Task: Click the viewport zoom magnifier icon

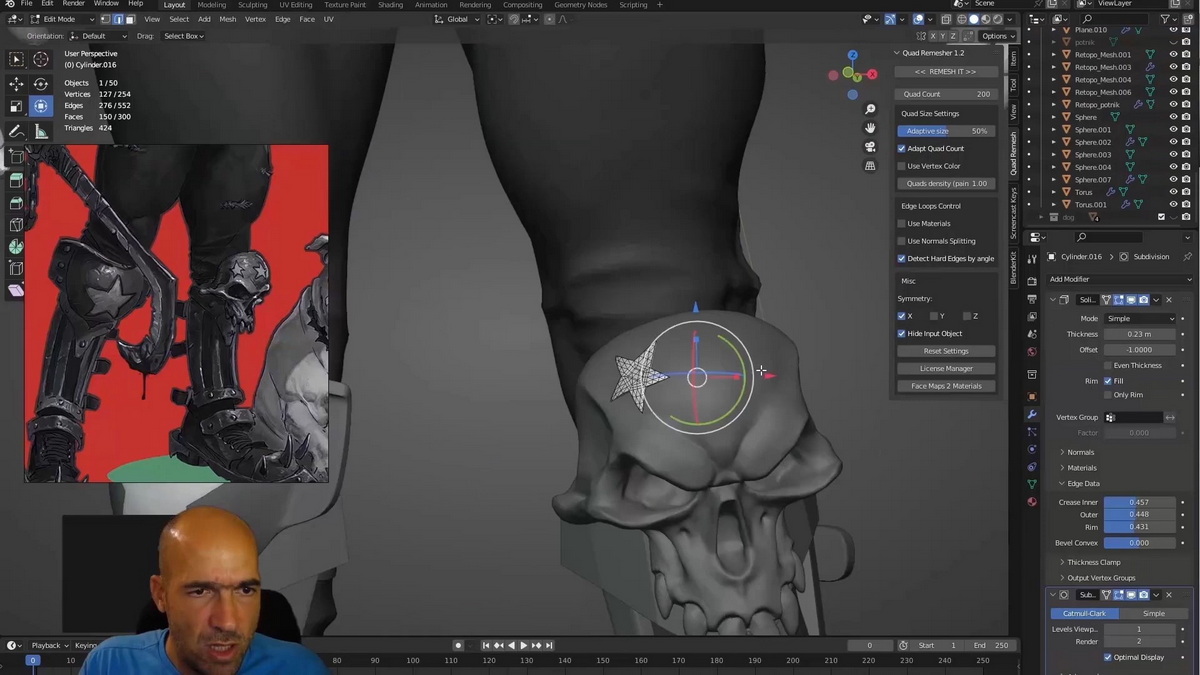Action: pyautogui.click(x=870, y=109)
